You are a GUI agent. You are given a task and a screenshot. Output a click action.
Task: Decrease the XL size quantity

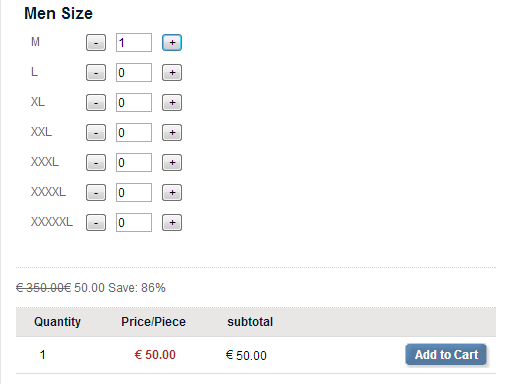[x=96, y=103]
